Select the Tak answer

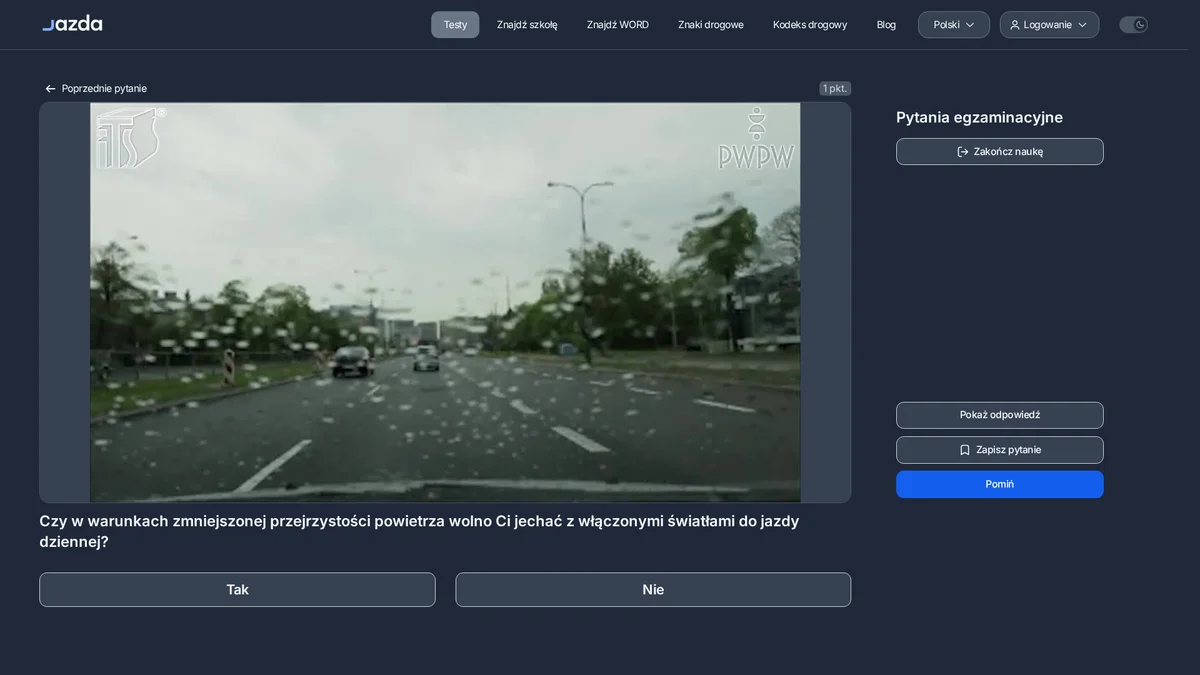click(x=237, y=590)
